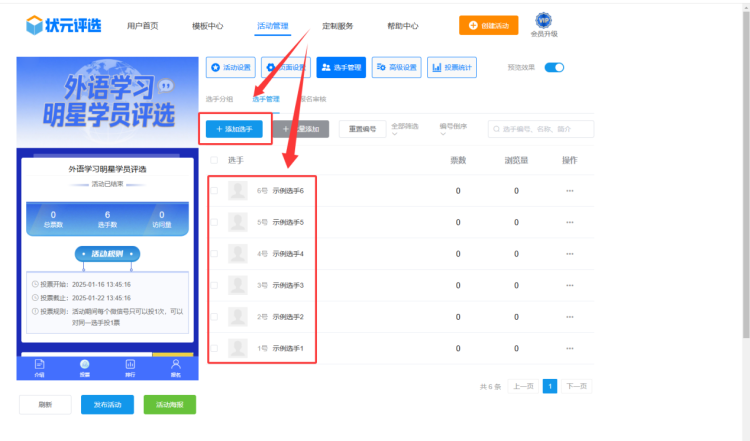The image size is (750, 441).
Task: Click the contestant search input field
Action: pos(545,129)
